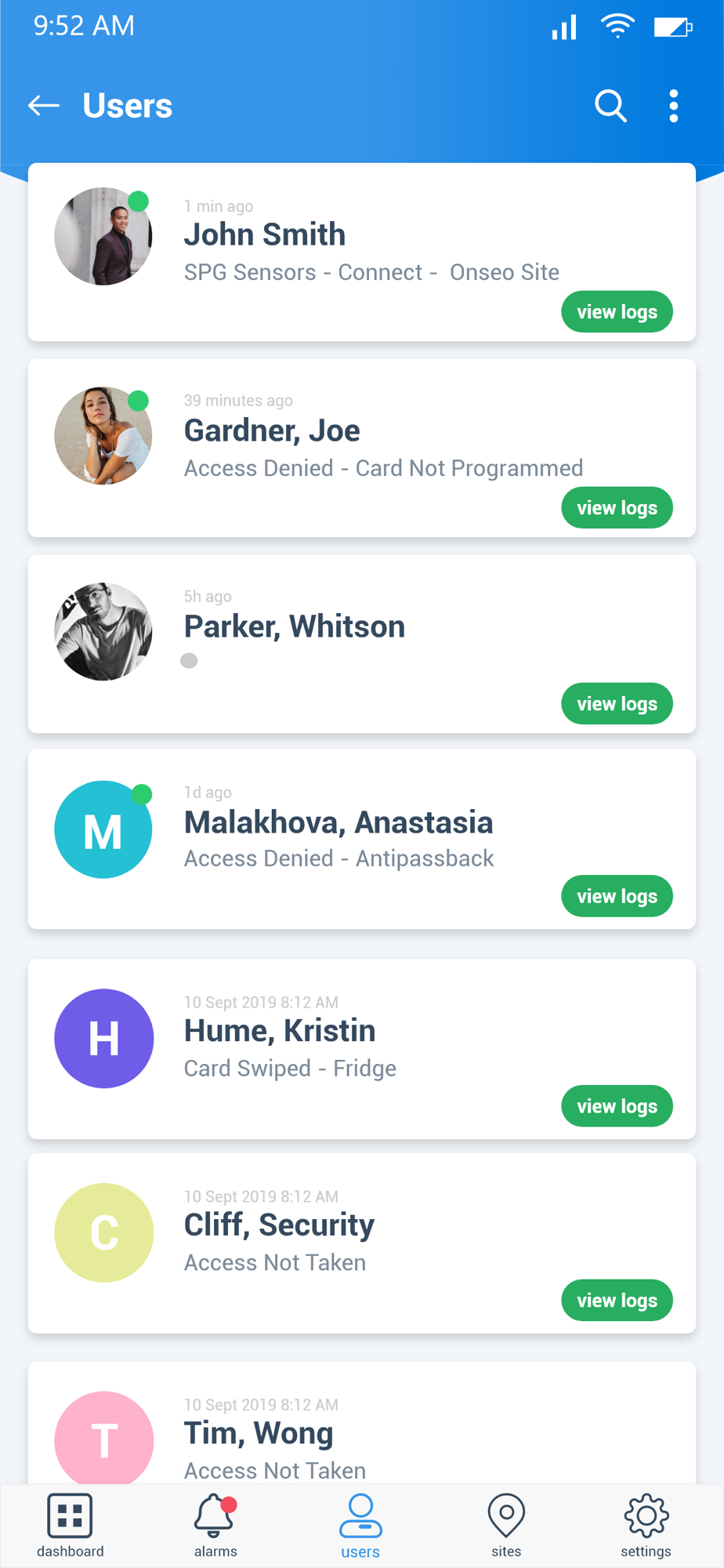Open the search magnifier icon
This screenshot has width=724, height=1568.
[x=610, y=106]
